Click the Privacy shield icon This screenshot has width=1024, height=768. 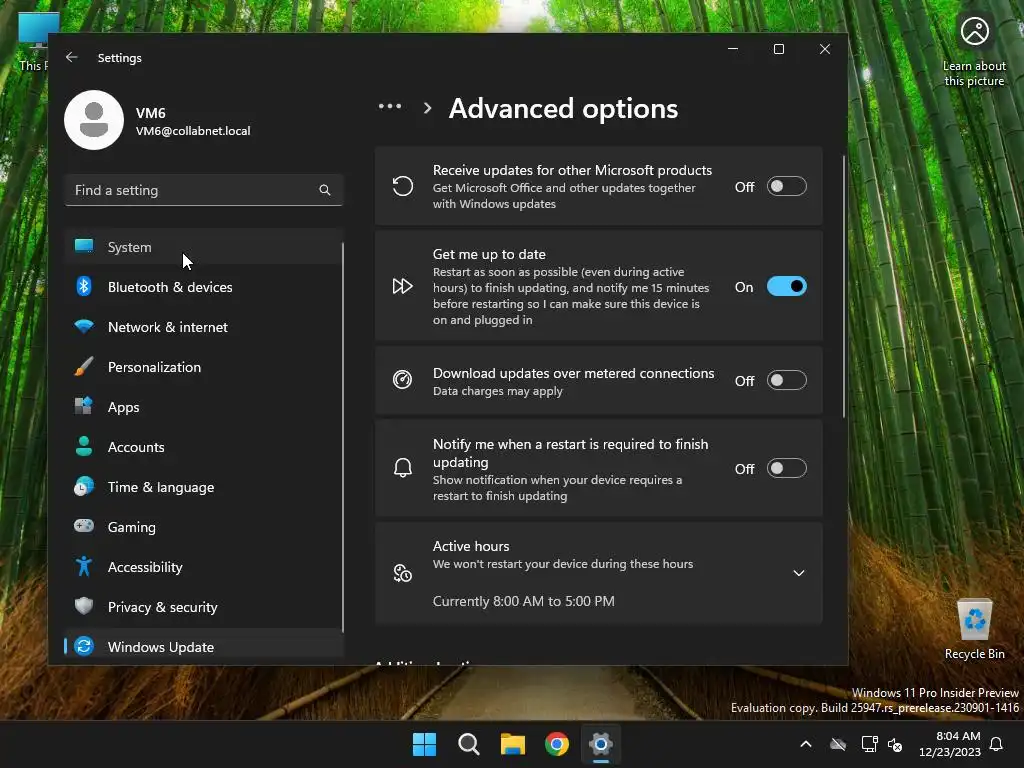click(x=84, y=606)
